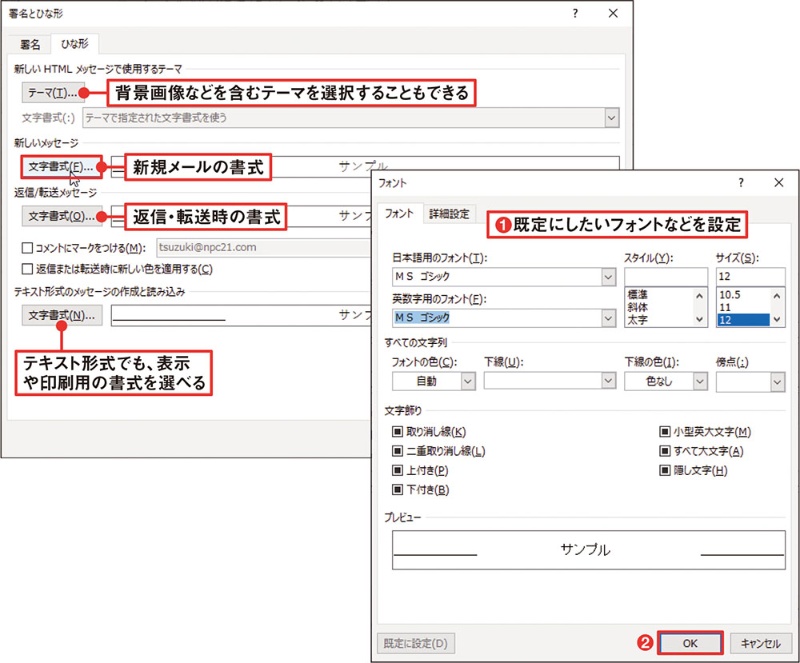Enable コメントにマークをつける checkbox
800x663 pixels.
point(27,248)
